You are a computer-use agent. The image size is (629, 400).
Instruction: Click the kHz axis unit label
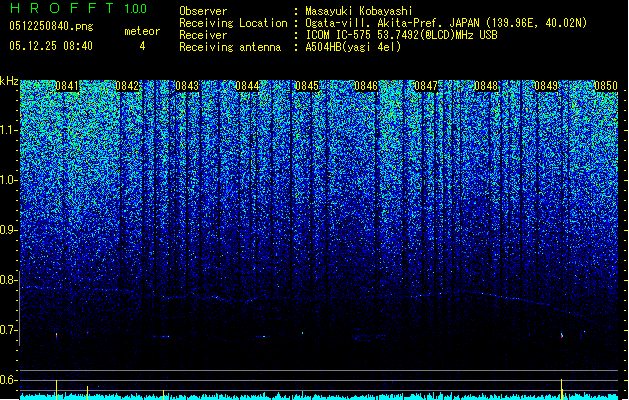9,81
